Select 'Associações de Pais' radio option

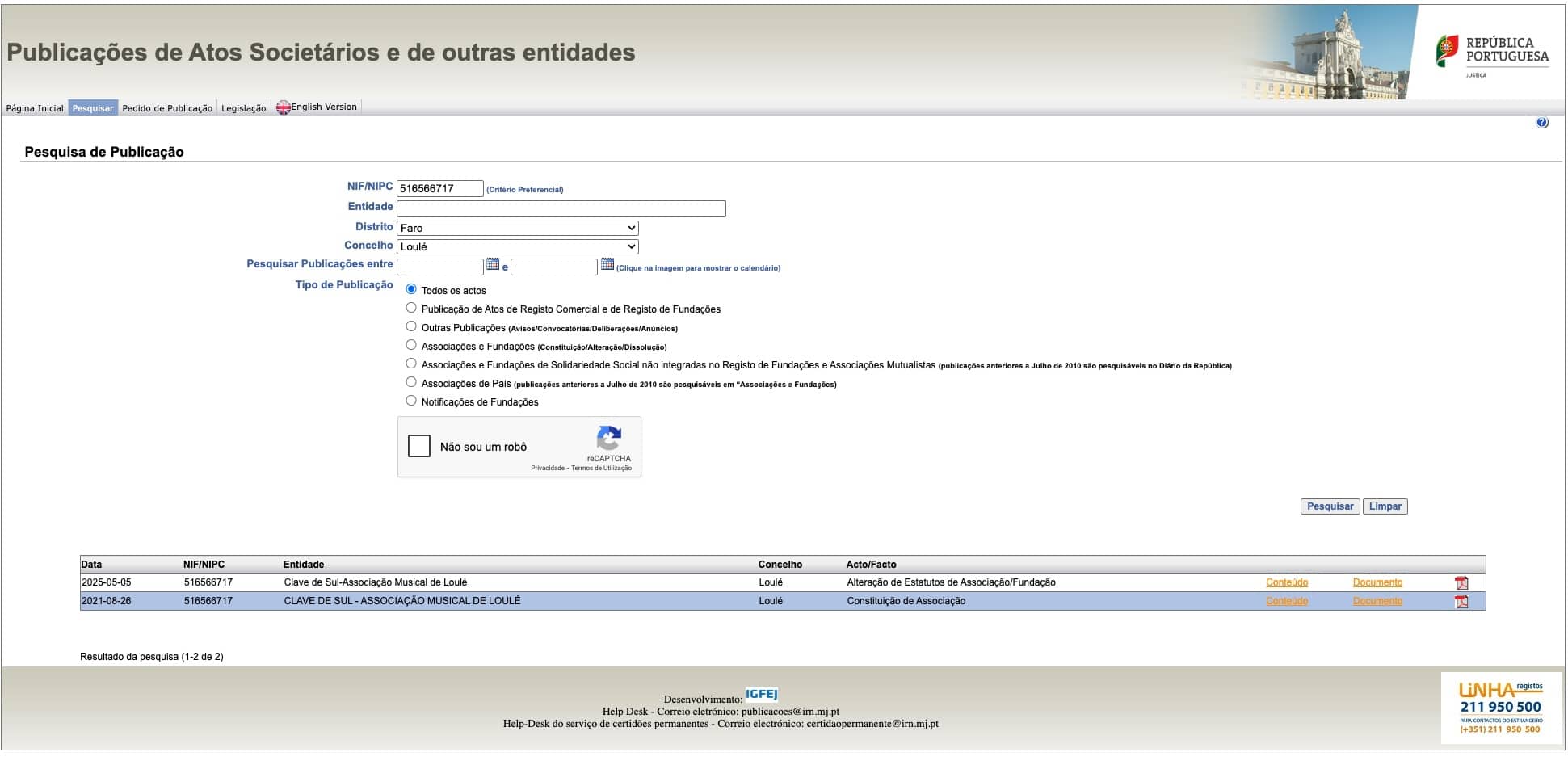click(x=411, y=383)
